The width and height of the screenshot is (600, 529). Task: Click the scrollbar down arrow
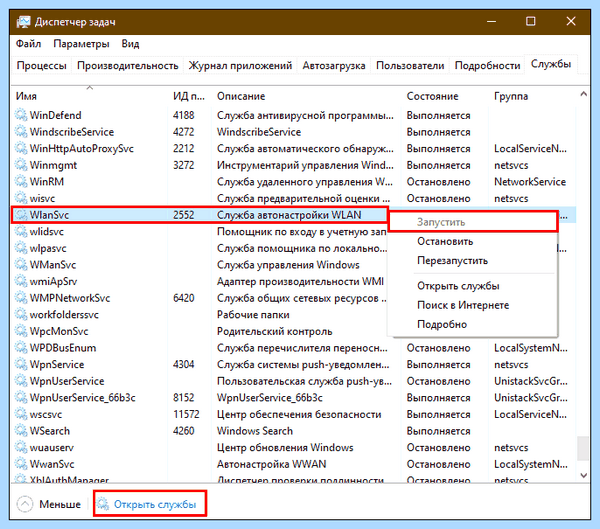point(583,475)
